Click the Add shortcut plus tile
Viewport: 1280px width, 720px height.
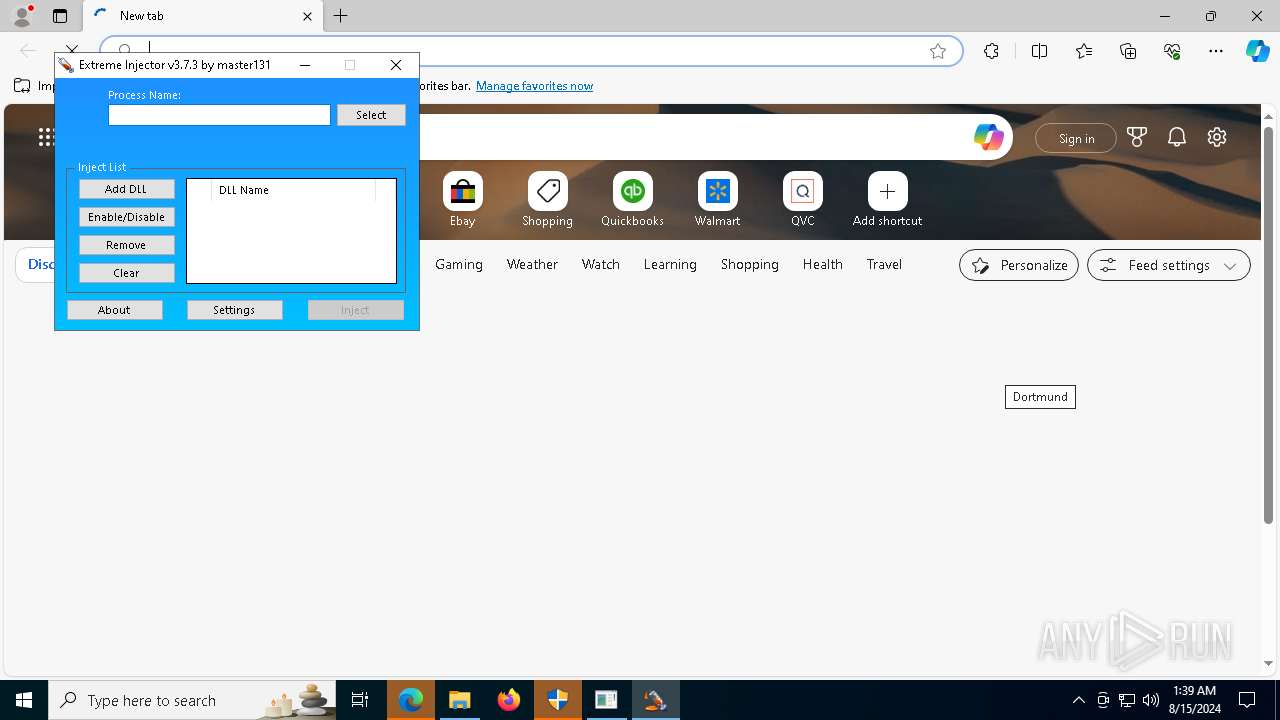[887, 200]
